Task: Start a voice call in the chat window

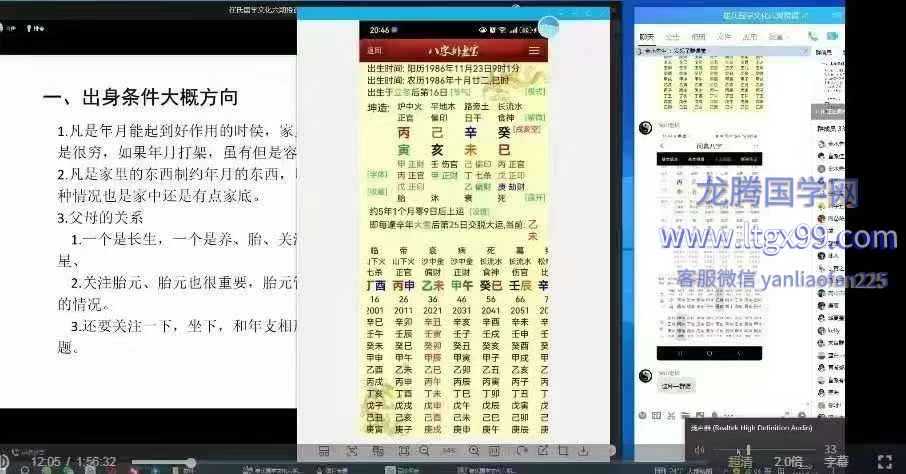Action: 812,37
